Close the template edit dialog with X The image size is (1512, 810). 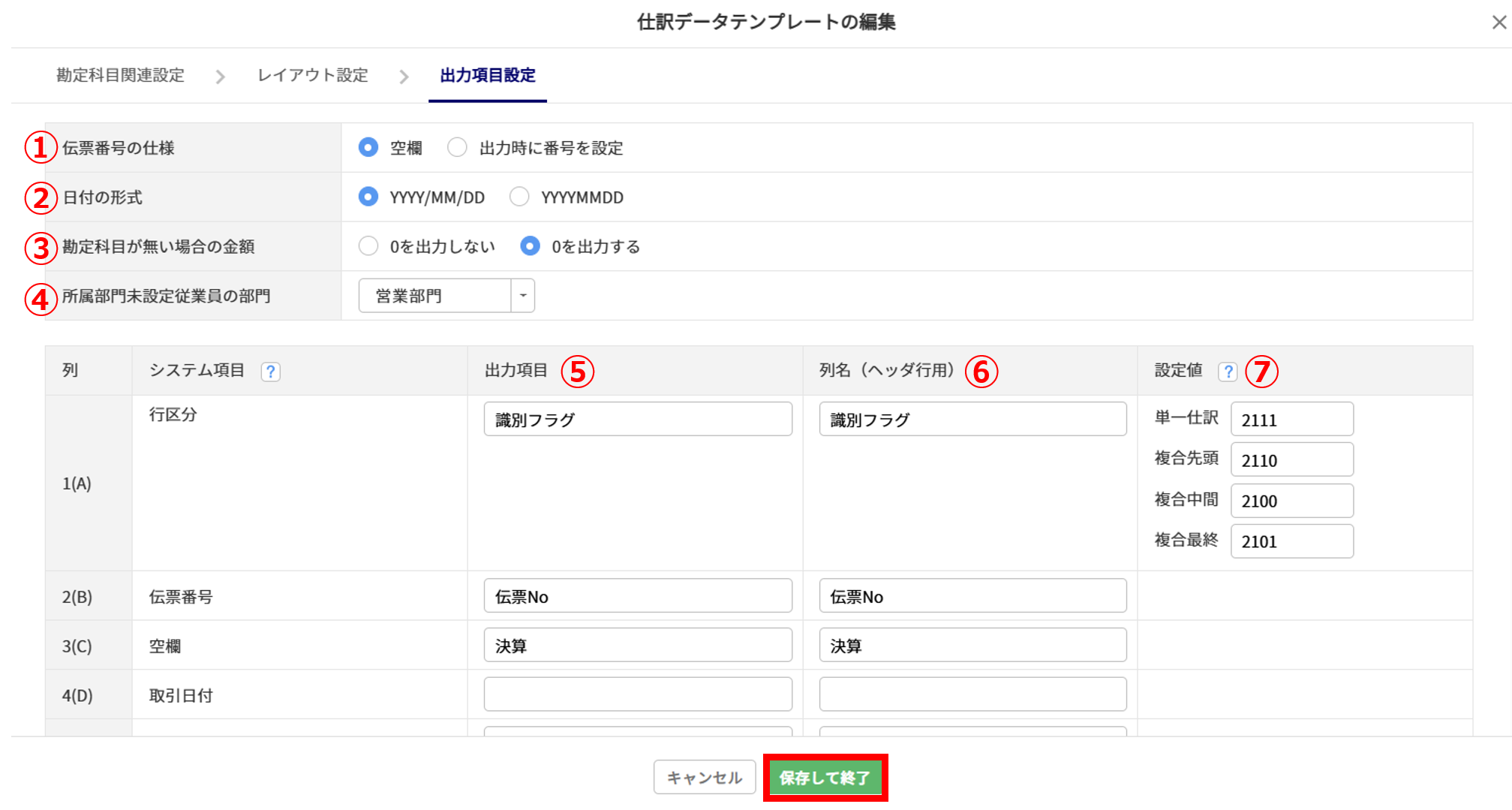(1498, 23)
